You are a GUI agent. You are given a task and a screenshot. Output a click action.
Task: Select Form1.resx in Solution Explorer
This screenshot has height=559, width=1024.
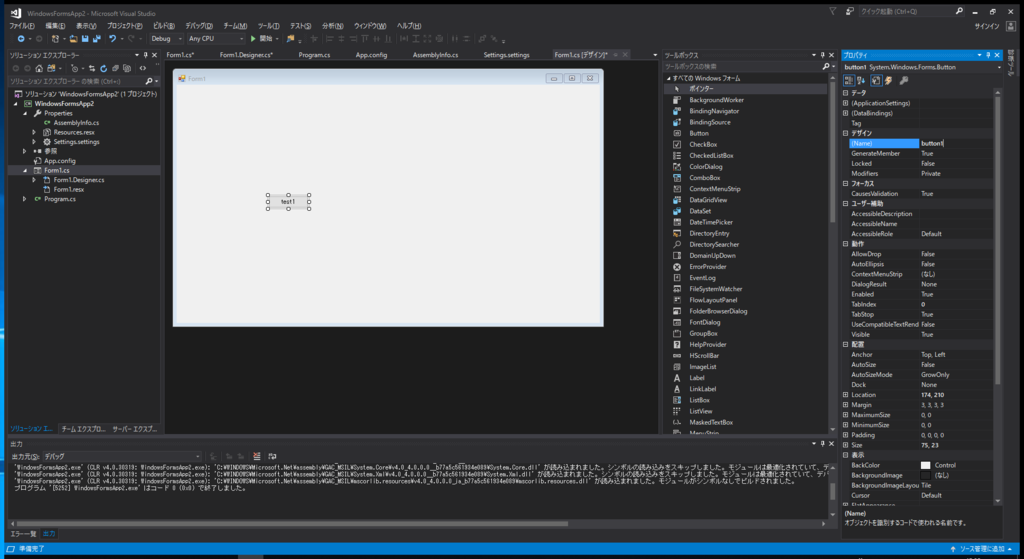coord(69,189)
